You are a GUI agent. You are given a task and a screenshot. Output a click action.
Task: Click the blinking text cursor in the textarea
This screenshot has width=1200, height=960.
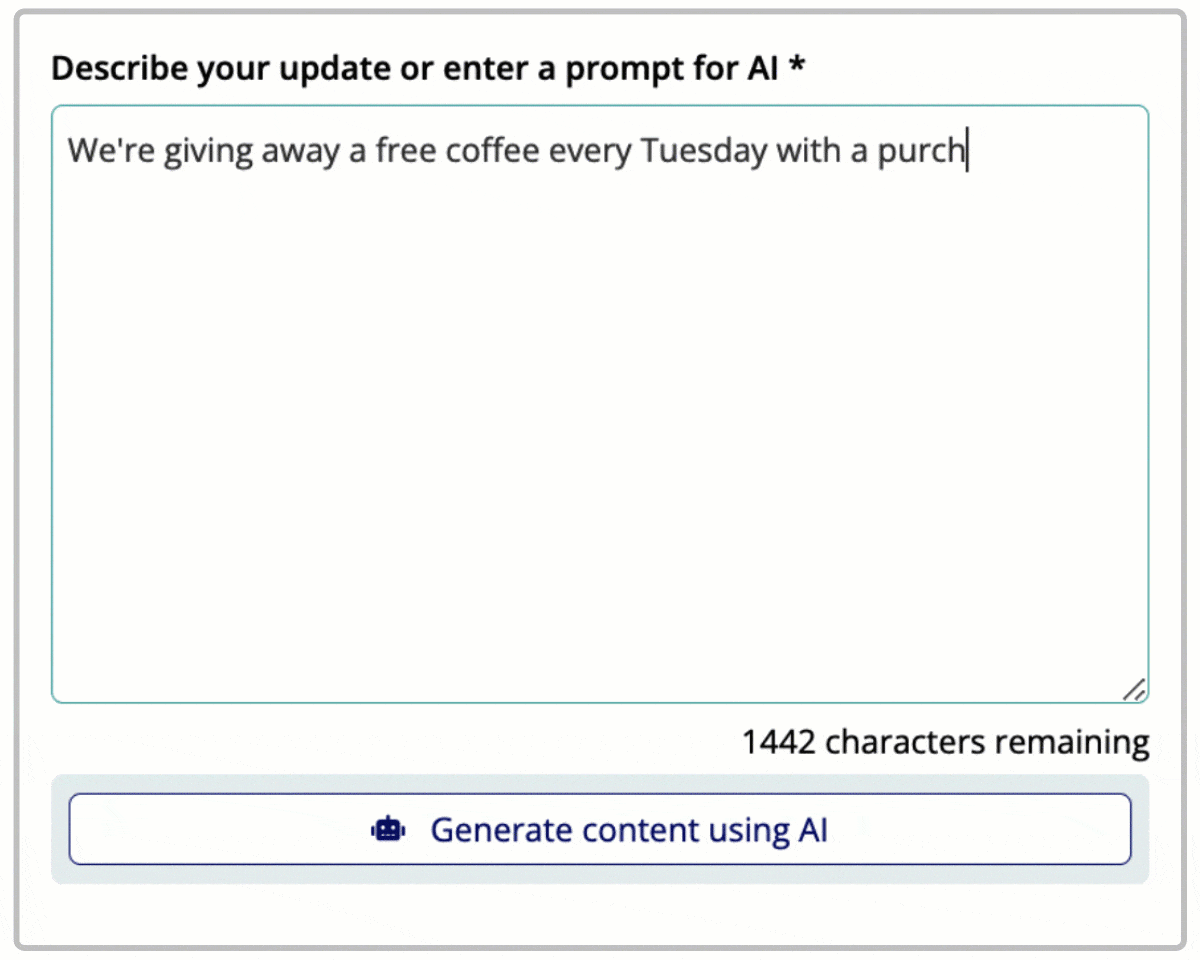click(x=966, y=150)
